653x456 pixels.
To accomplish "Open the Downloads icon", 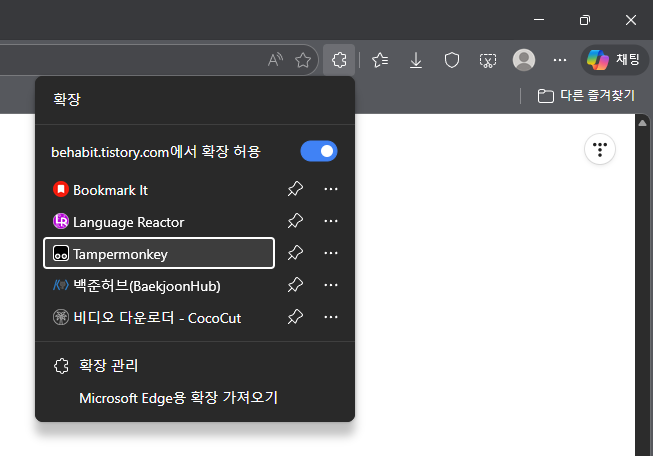I will (x=416, y=60).
